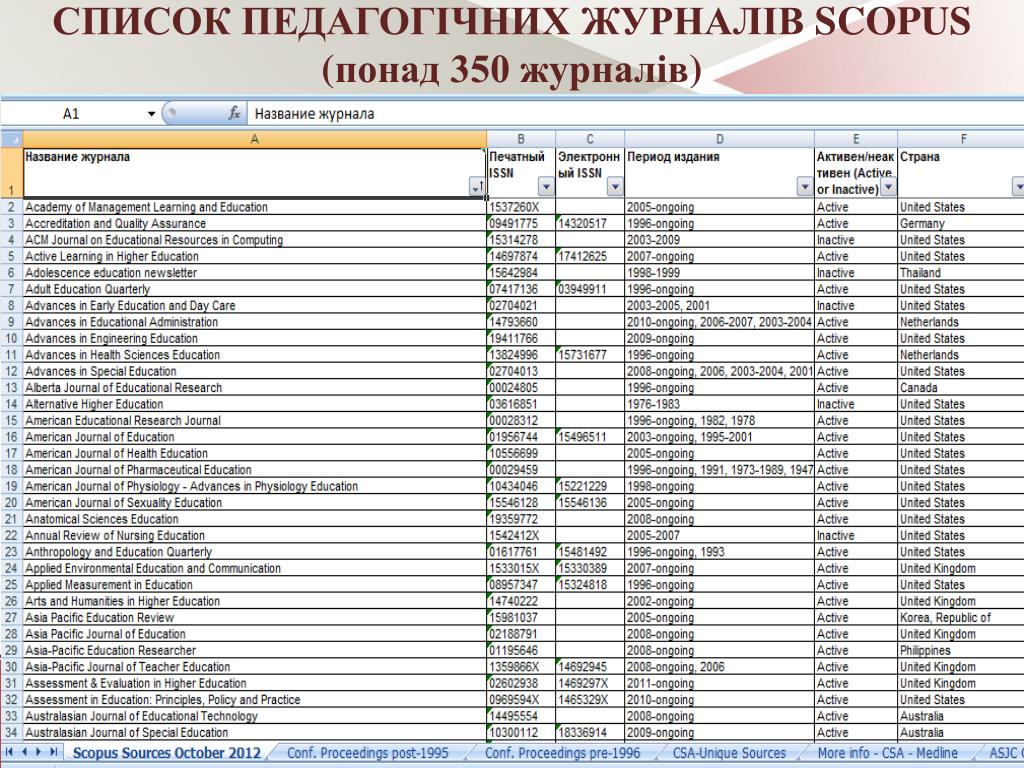Image resolution: width=1024 pixels, height=768 pixels.
Task: Click cell 'Adolescence education newsletter'
Action: 255,273
